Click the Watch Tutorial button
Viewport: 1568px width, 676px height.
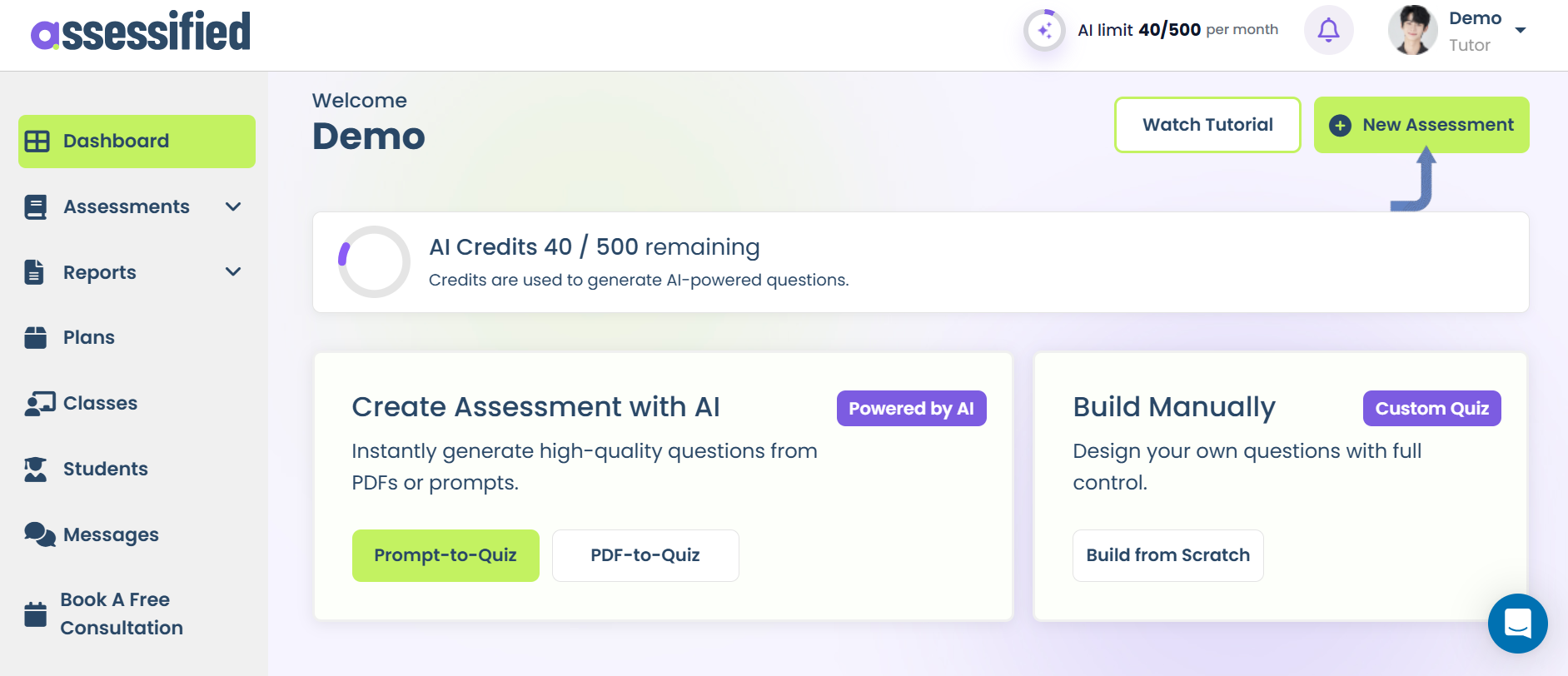pyautogui.click(x=1207, y=125)
